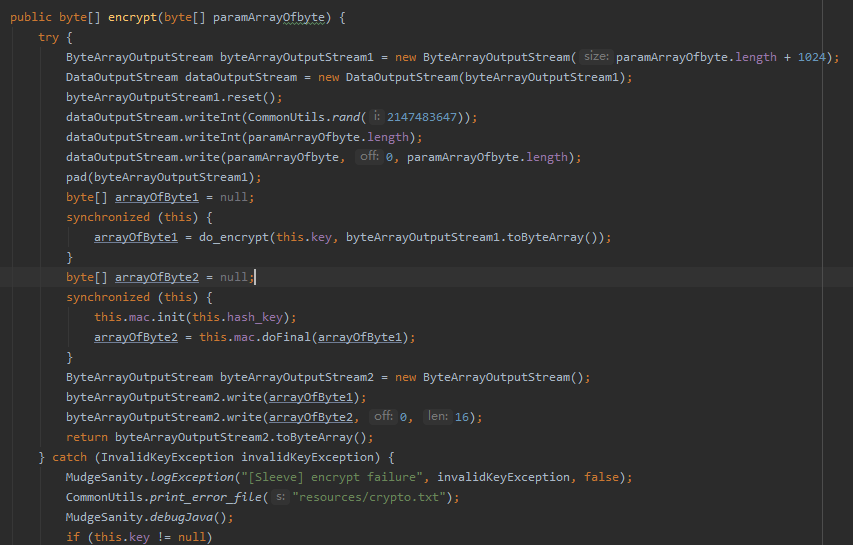Click 'arrayOfByte2' in its null declaration
Image resolution: width=853 pixels, height=545 pixels.
point(157,277)
